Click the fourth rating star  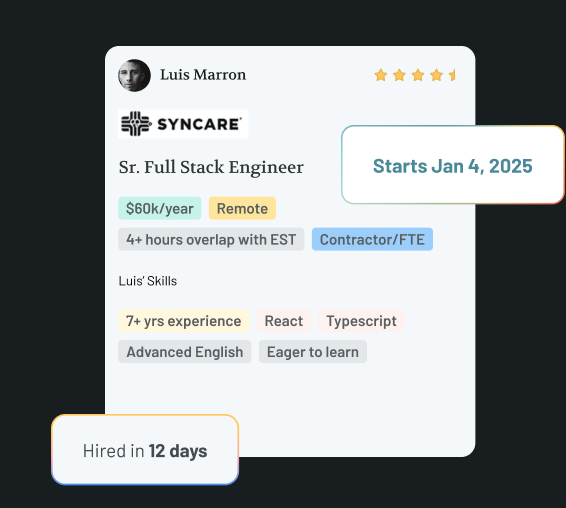click(436, 75)
